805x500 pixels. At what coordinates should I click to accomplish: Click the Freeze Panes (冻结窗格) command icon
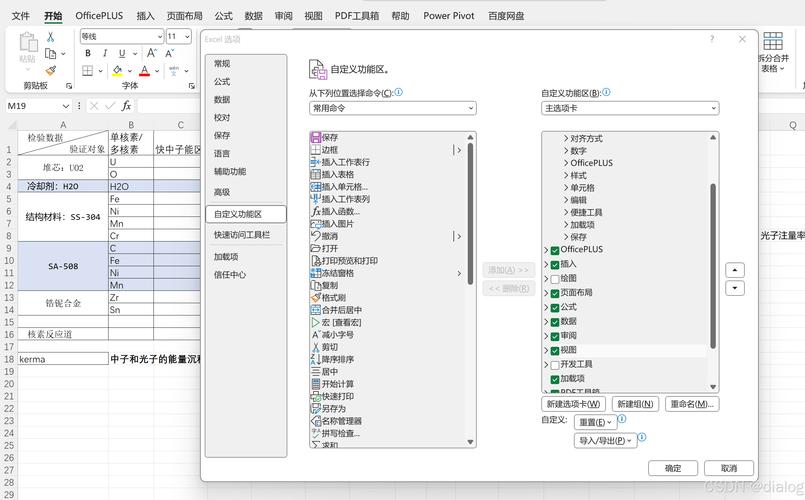(x=316, y=273)
